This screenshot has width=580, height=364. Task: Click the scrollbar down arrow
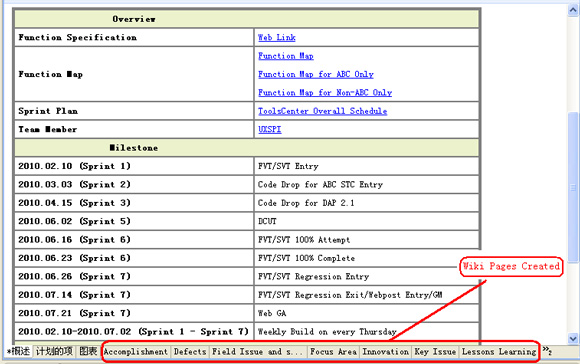(x=573, y=338)
